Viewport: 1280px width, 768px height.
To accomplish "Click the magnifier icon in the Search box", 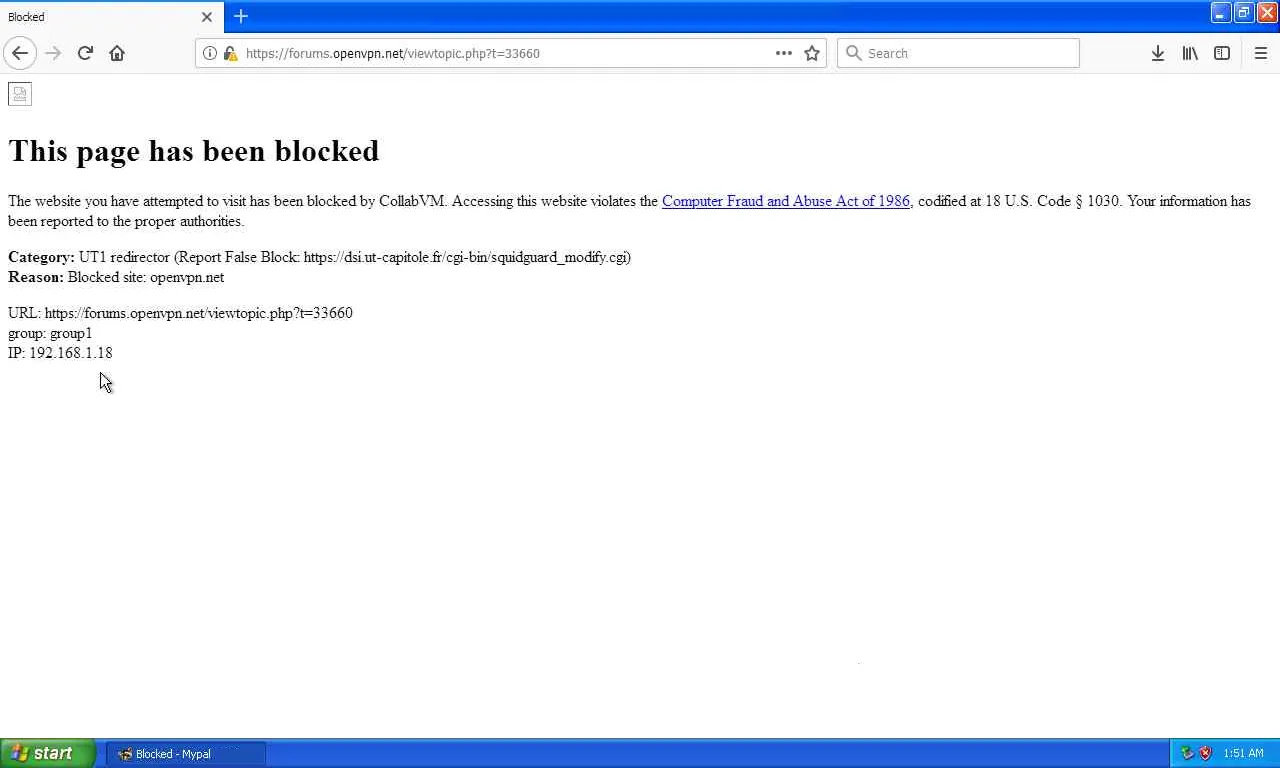I will click(854, 53).
